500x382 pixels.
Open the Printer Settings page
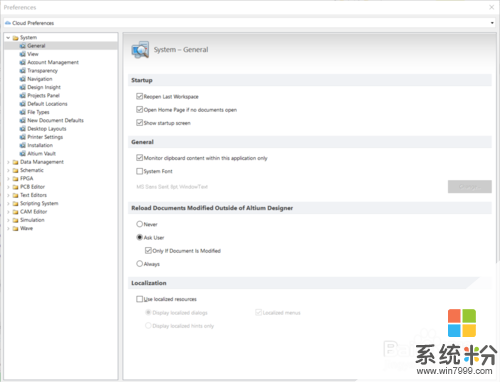pyautogui.click(x=45, y=137)
